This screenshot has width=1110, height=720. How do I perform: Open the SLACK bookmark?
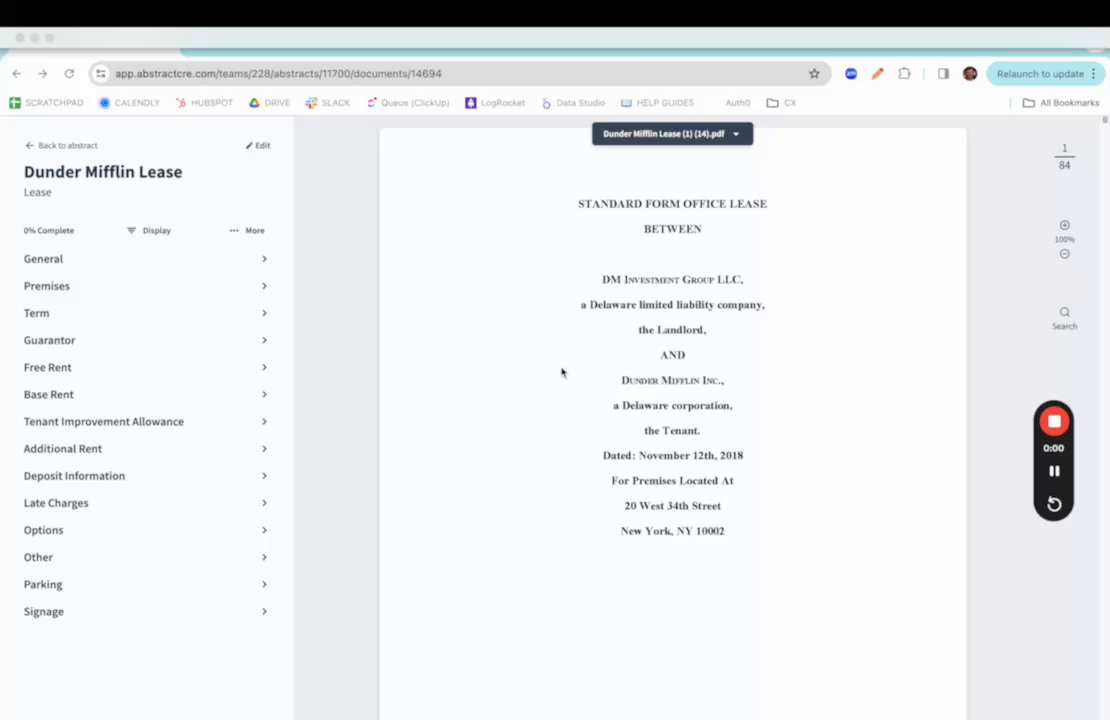(328, 103)
